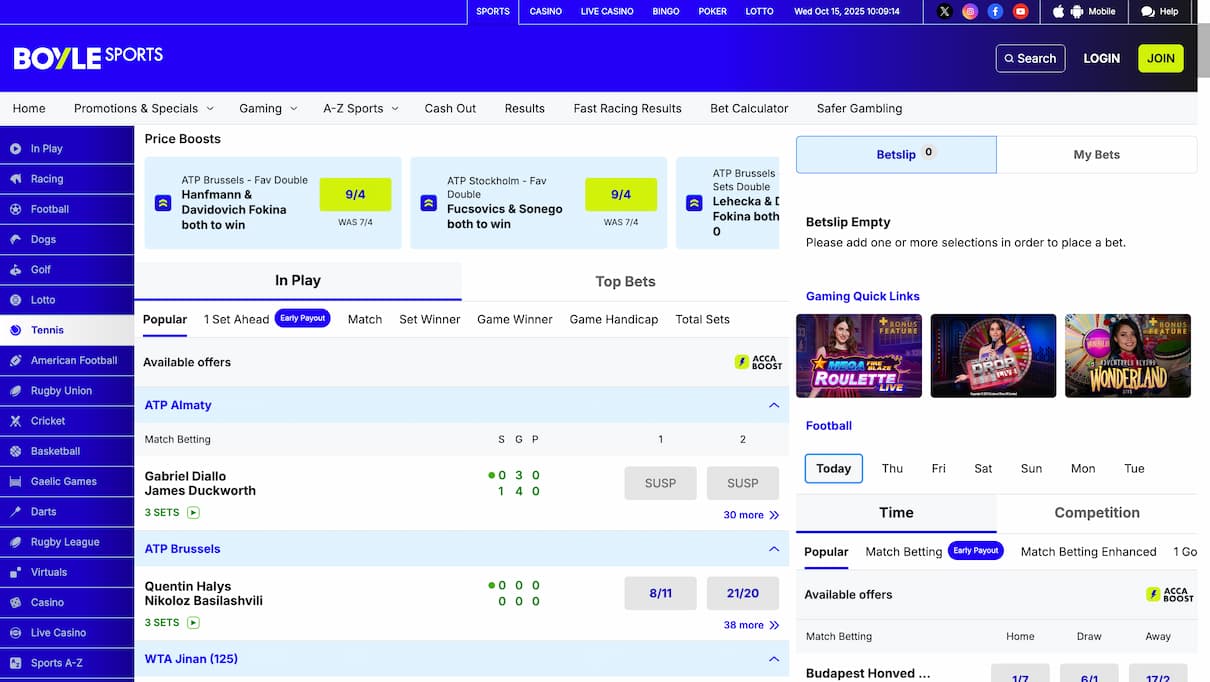Show 30 more markets for Diallo match
Viewport: 1210px width, 682px height.
(751, 515)
